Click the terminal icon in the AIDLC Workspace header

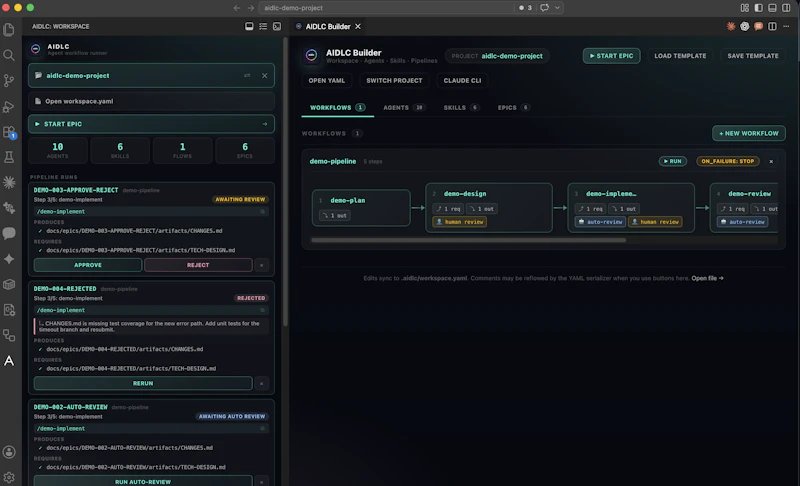[x=277, y=26]
